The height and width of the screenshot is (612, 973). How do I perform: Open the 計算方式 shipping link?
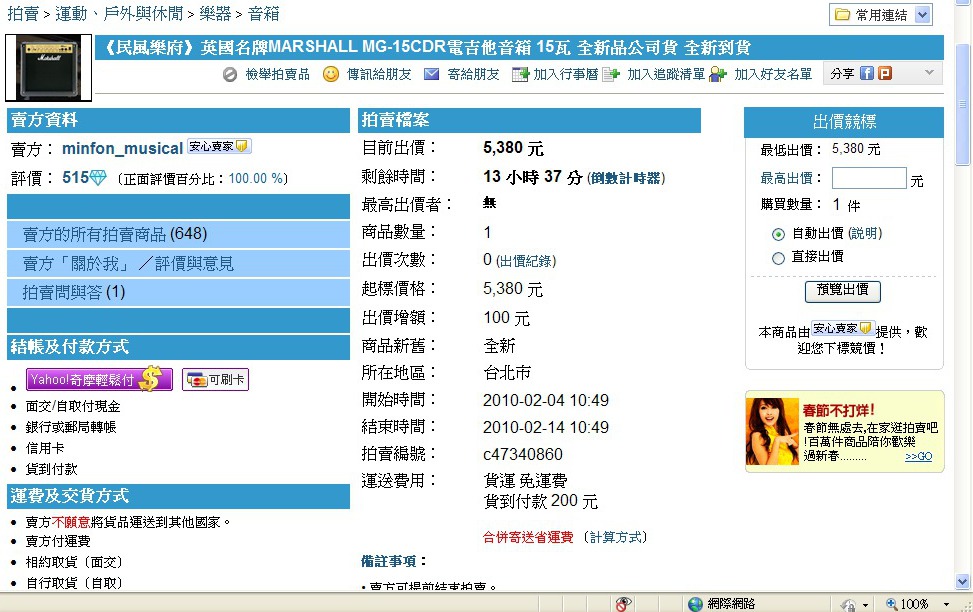[616, 537]
